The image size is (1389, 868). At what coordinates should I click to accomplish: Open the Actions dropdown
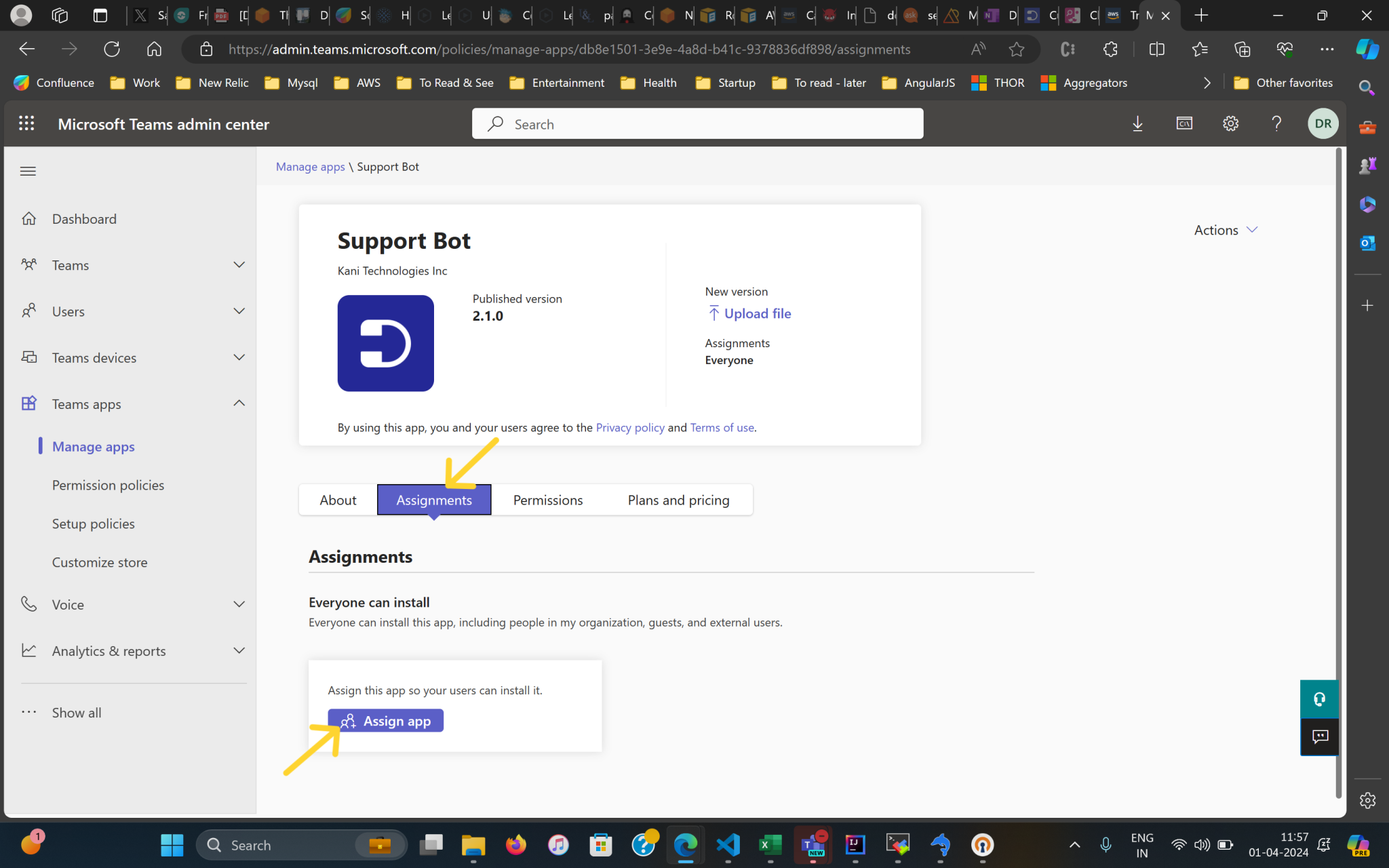tap(1225, 230)
